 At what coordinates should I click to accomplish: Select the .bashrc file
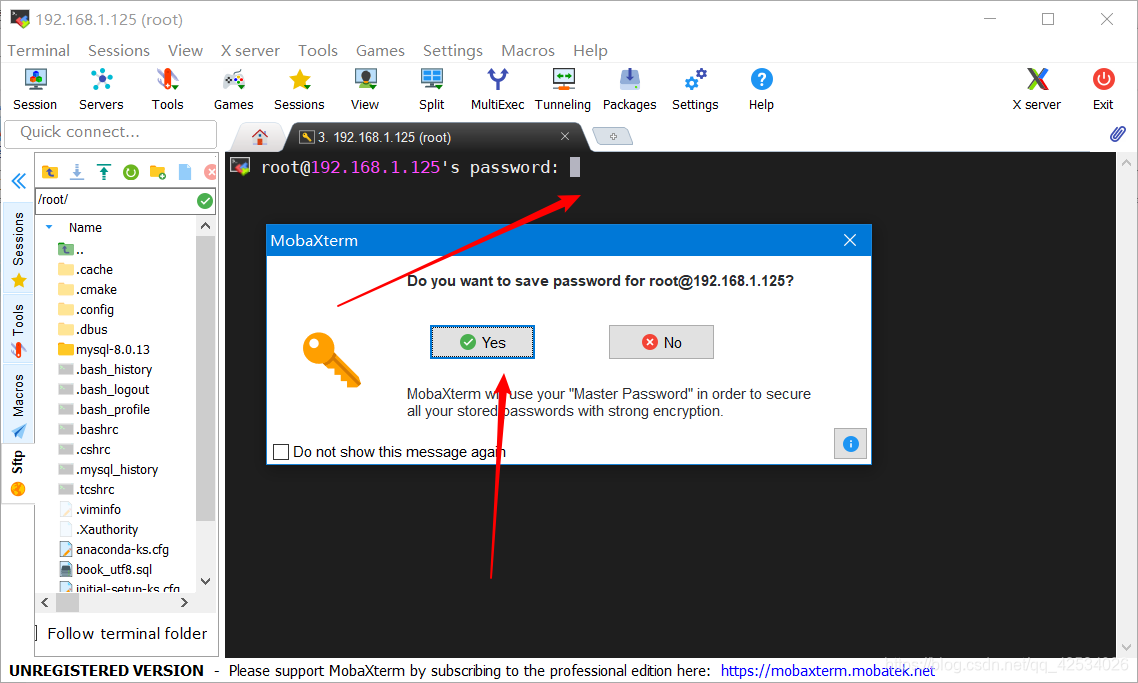point(97,430)
